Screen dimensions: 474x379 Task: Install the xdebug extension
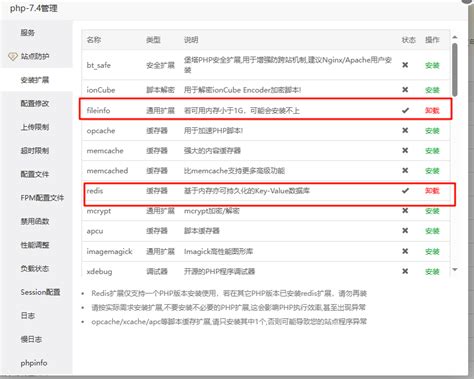432,272
